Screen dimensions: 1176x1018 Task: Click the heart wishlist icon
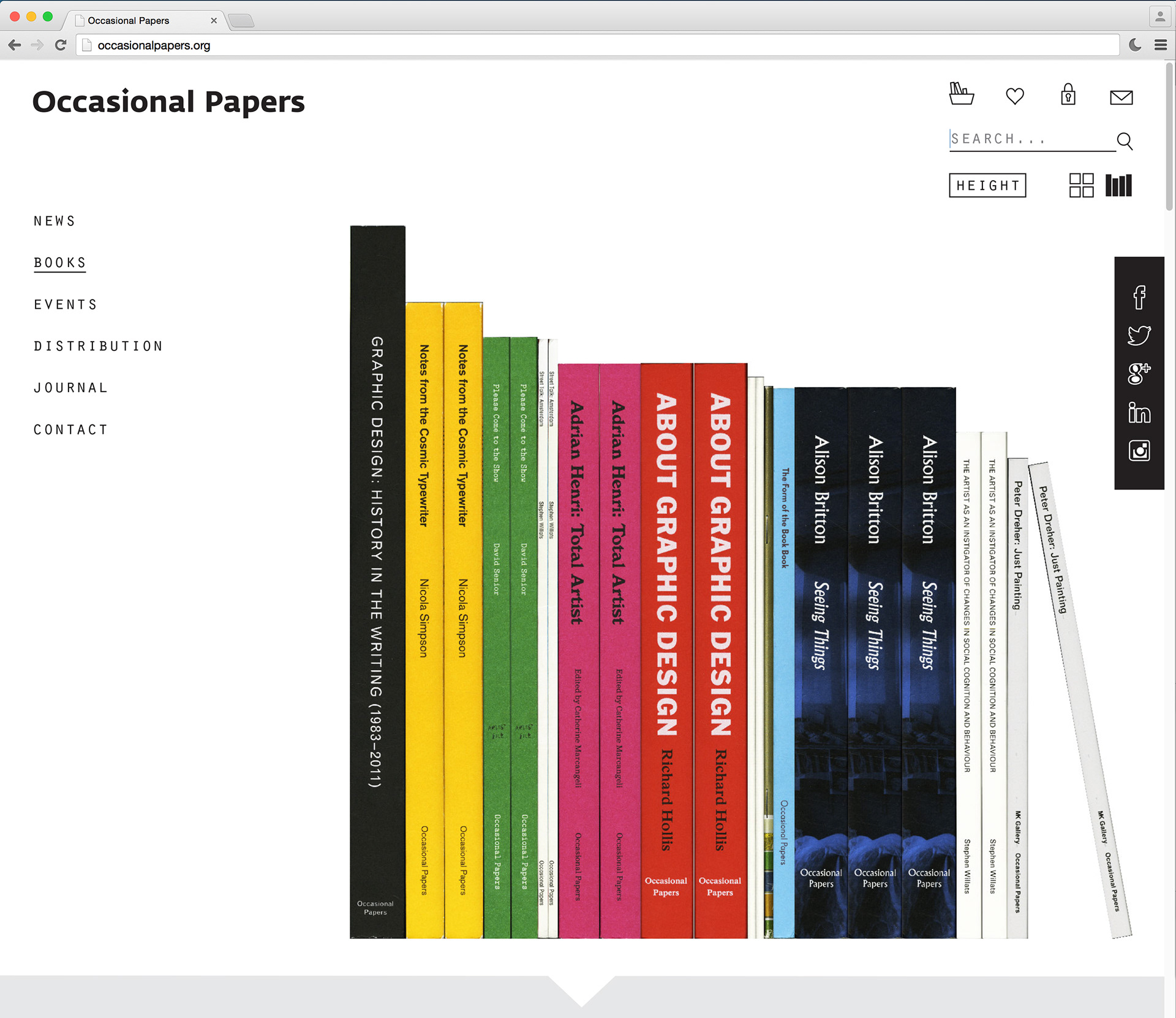pos(1014,96)
